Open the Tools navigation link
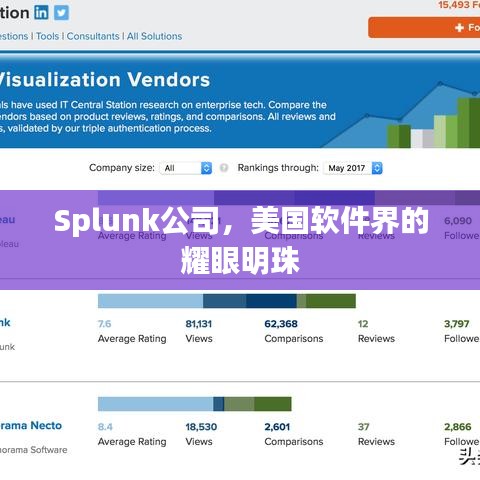This screenshot has width=480, height=480. click(47, 36)
